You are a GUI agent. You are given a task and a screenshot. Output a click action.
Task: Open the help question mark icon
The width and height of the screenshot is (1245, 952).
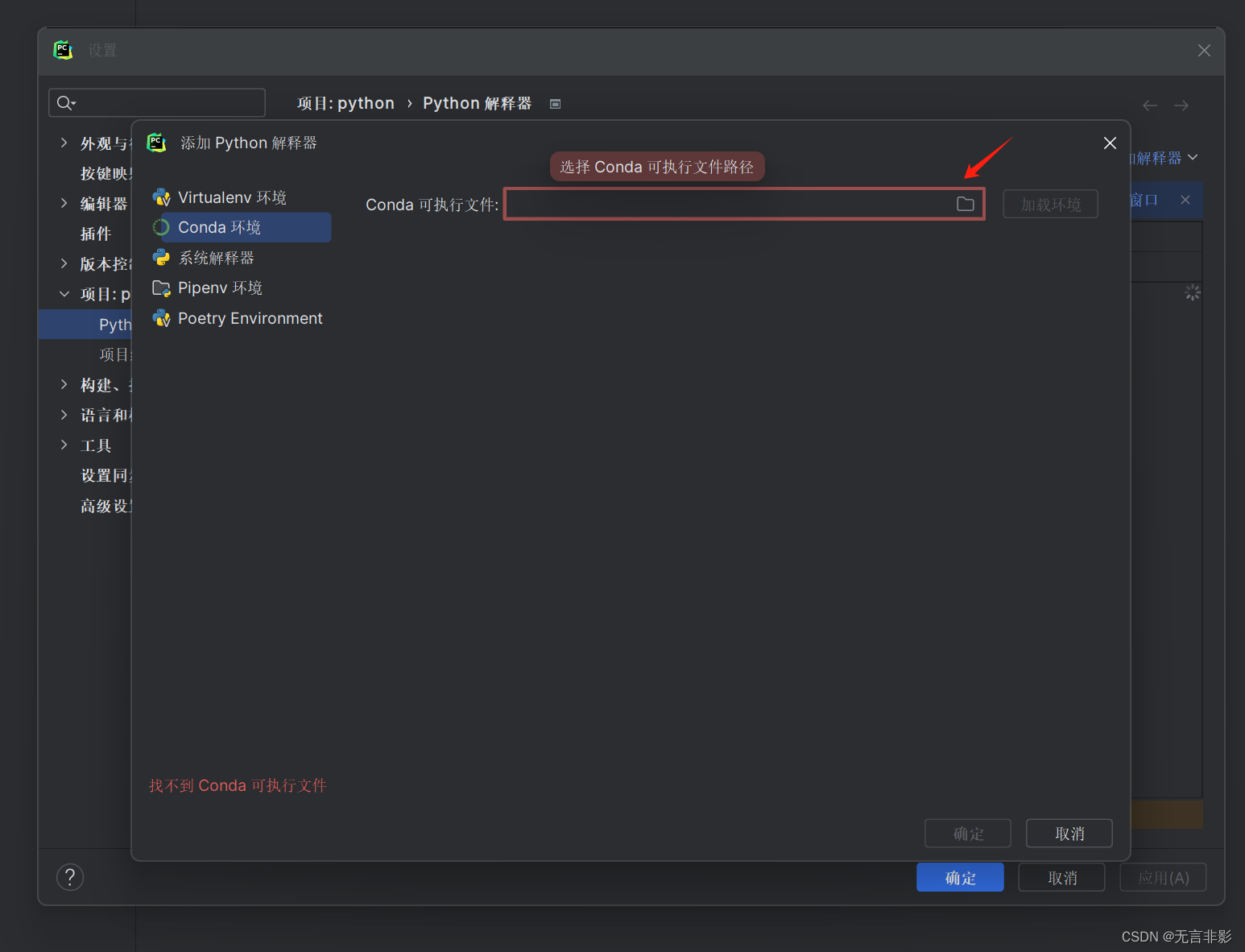coord(70,877)
